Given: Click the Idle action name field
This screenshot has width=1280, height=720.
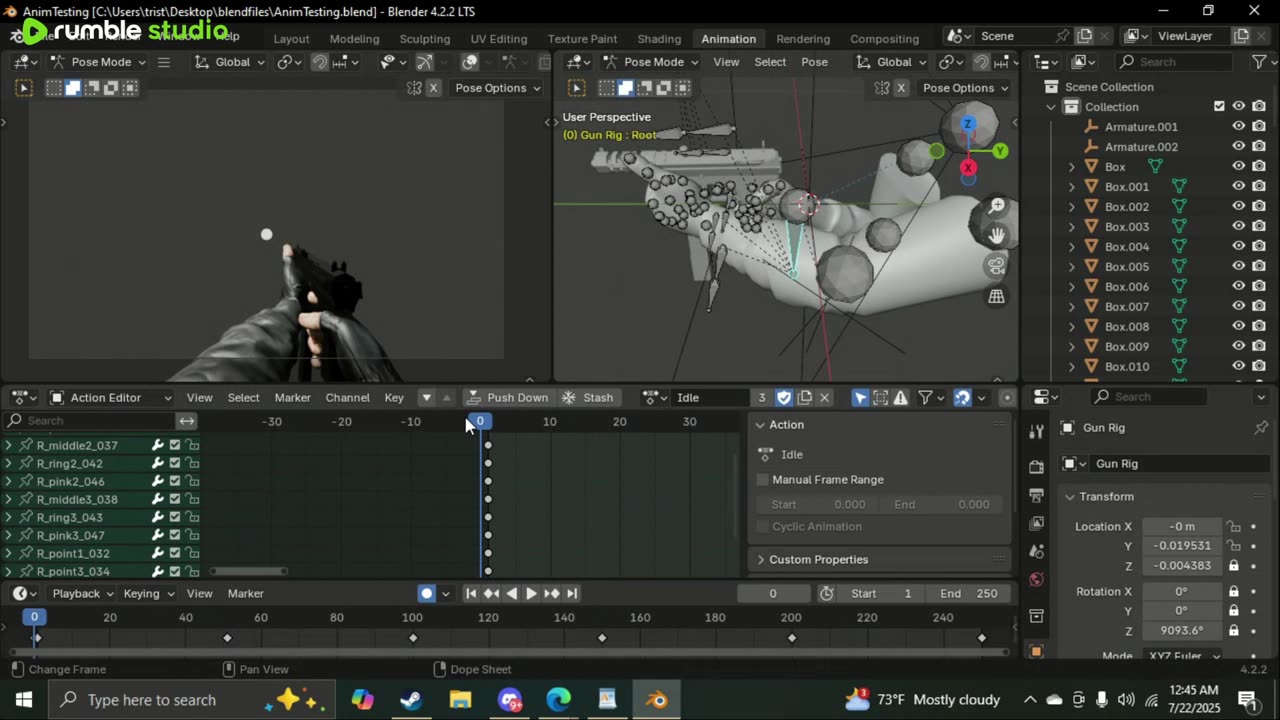Looking at the screenshot, I should [x=712, y=397].
